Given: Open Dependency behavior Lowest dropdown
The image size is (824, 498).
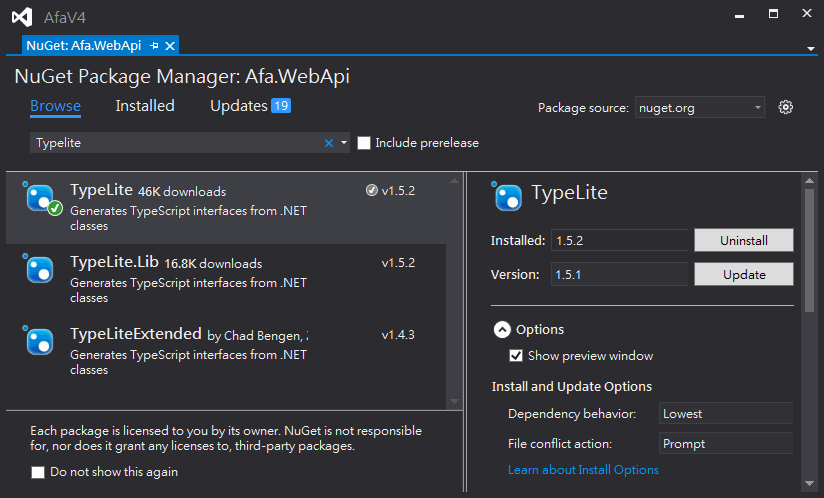Looking at the screenshot, I should click(x=726, y=413).
